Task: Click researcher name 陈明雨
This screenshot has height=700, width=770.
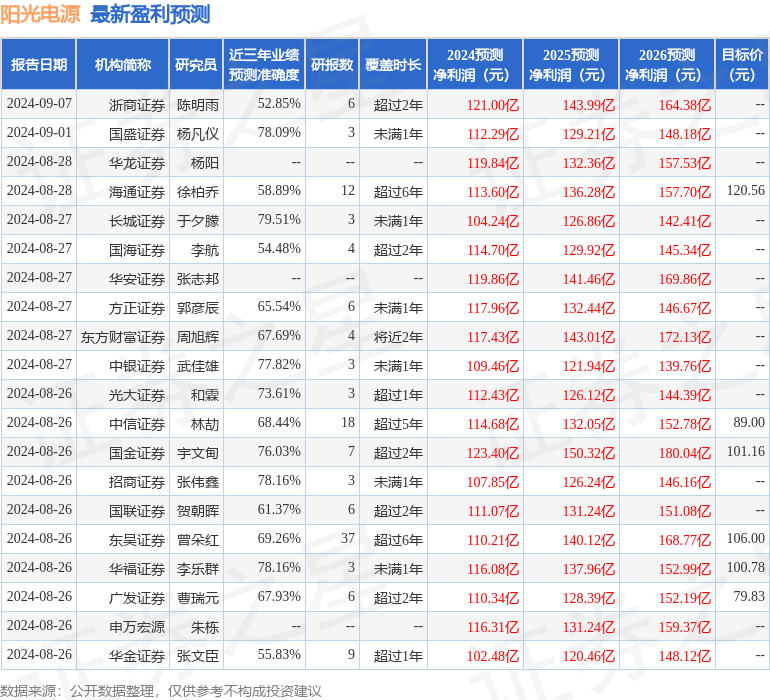Action: (197, 105)
